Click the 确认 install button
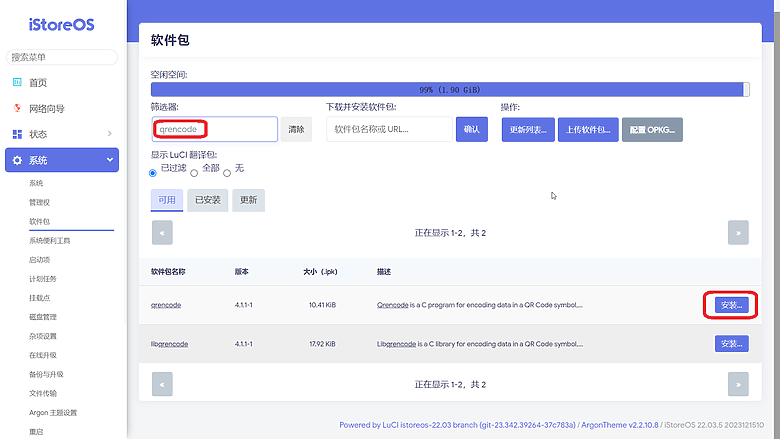This screenshot has width=780, height=439. (472, 129)
